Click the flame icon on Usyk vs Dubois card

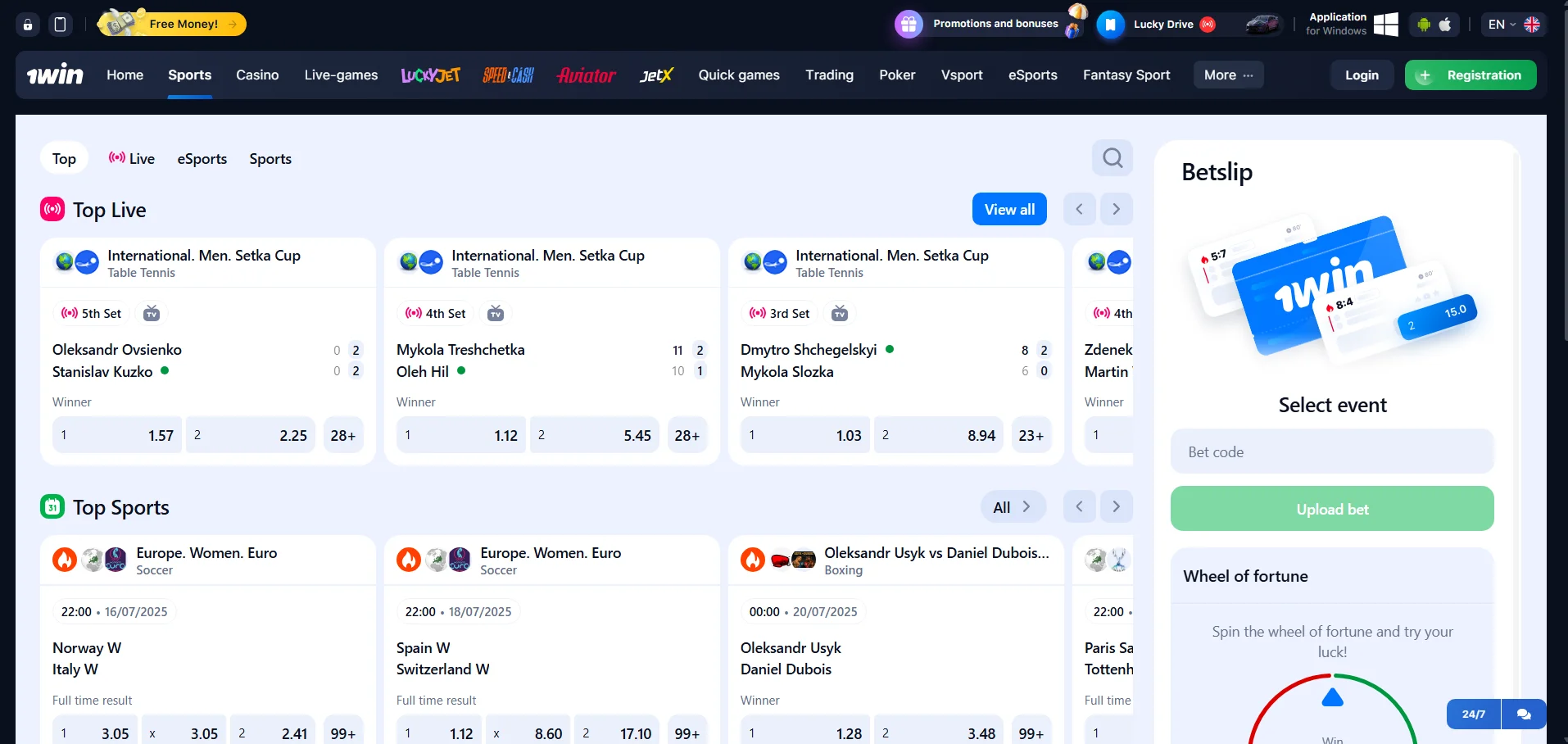pyautogui.click(x=753, y=560)
